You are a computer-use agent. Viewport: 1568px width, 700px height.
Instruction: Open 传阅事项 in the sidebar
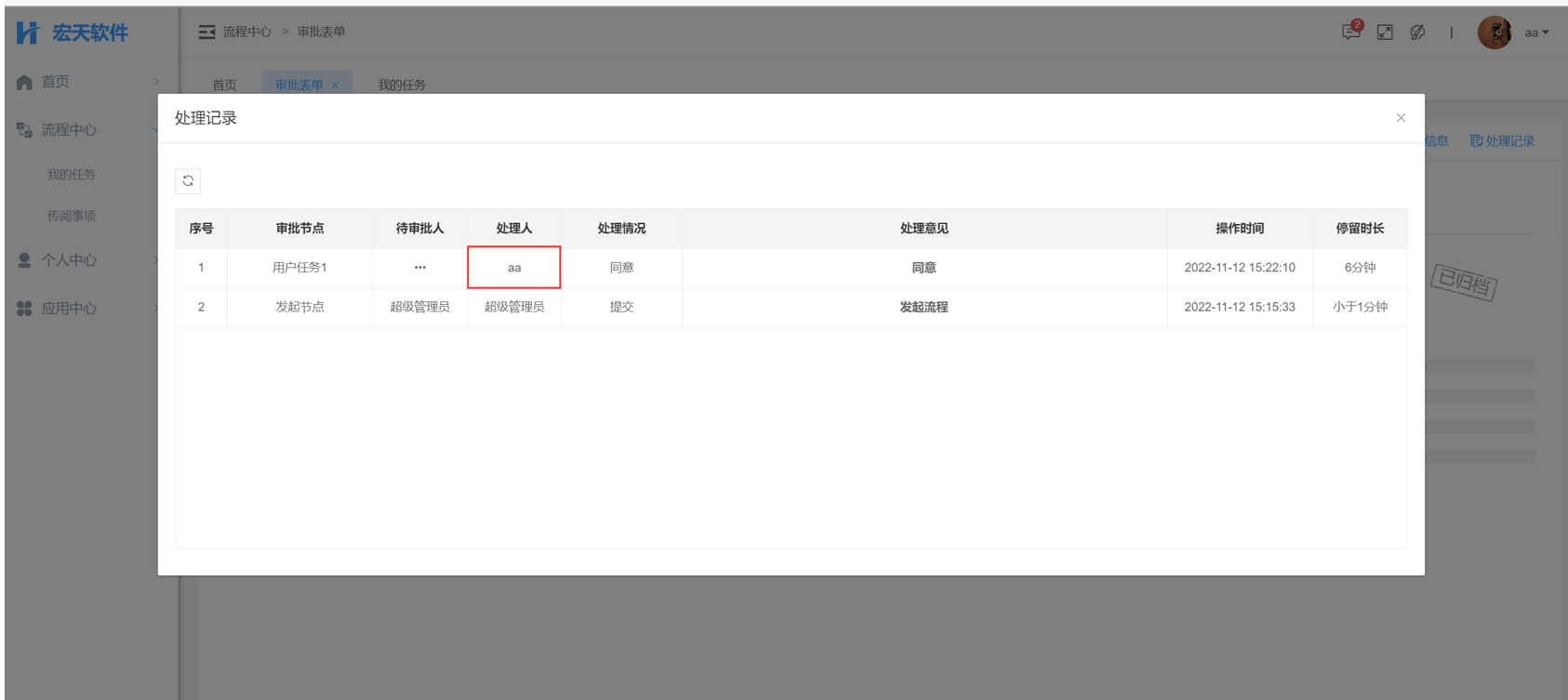72,216
